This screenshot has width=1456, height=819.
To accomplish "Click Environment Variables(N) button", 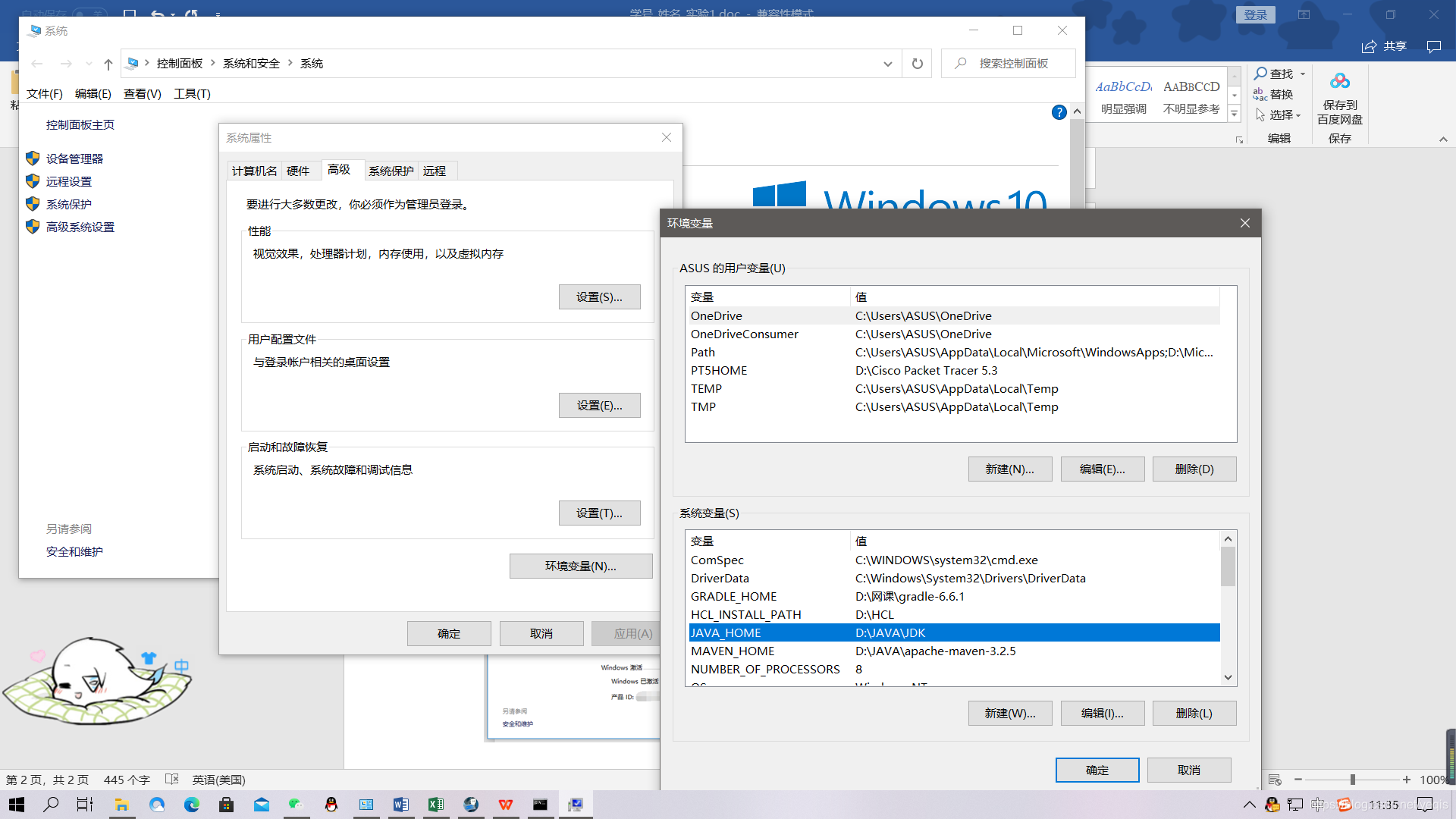I will pyautogui.click(x=580, y=566).
